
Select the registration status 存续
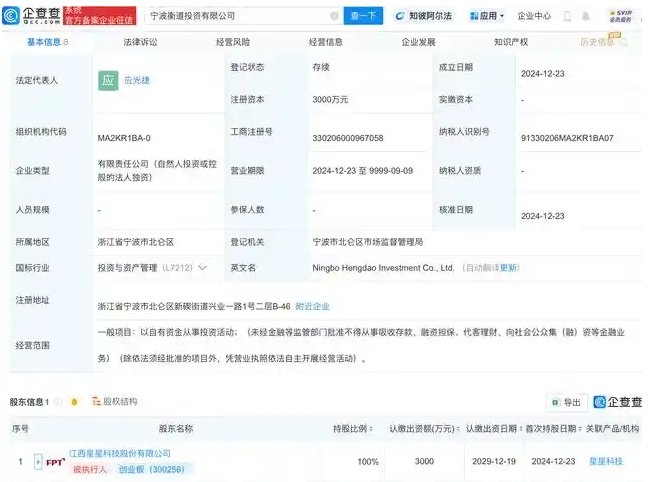tap(321, 67)
